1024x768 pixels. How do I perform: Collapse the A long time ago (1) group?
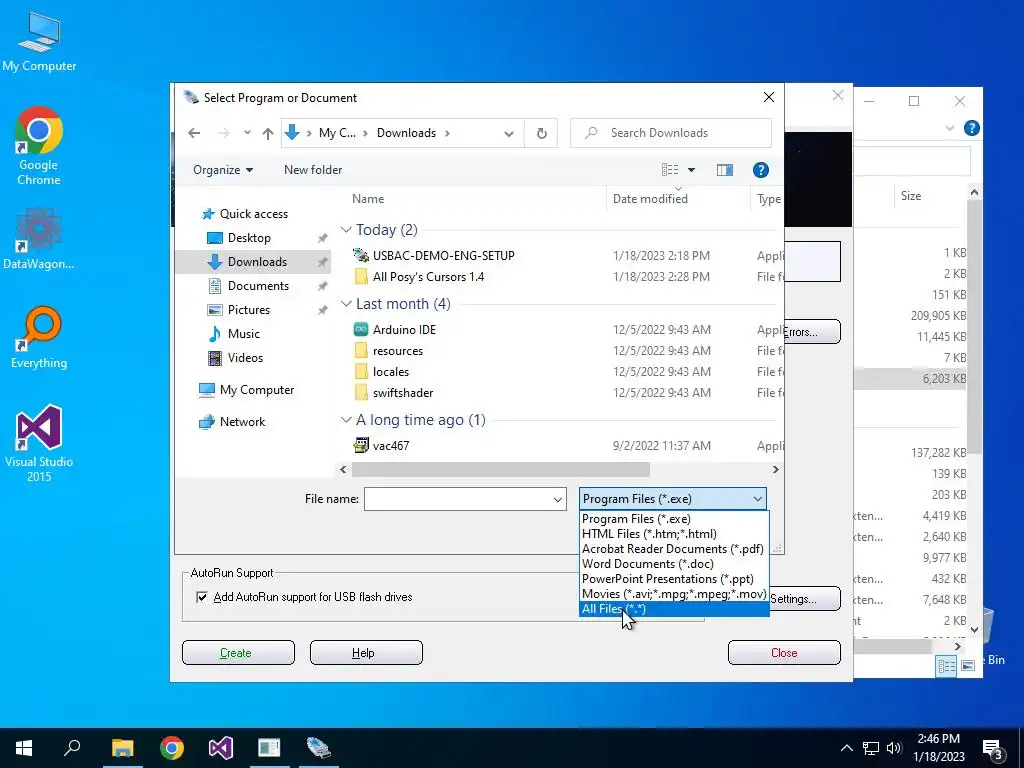(347, 420)
